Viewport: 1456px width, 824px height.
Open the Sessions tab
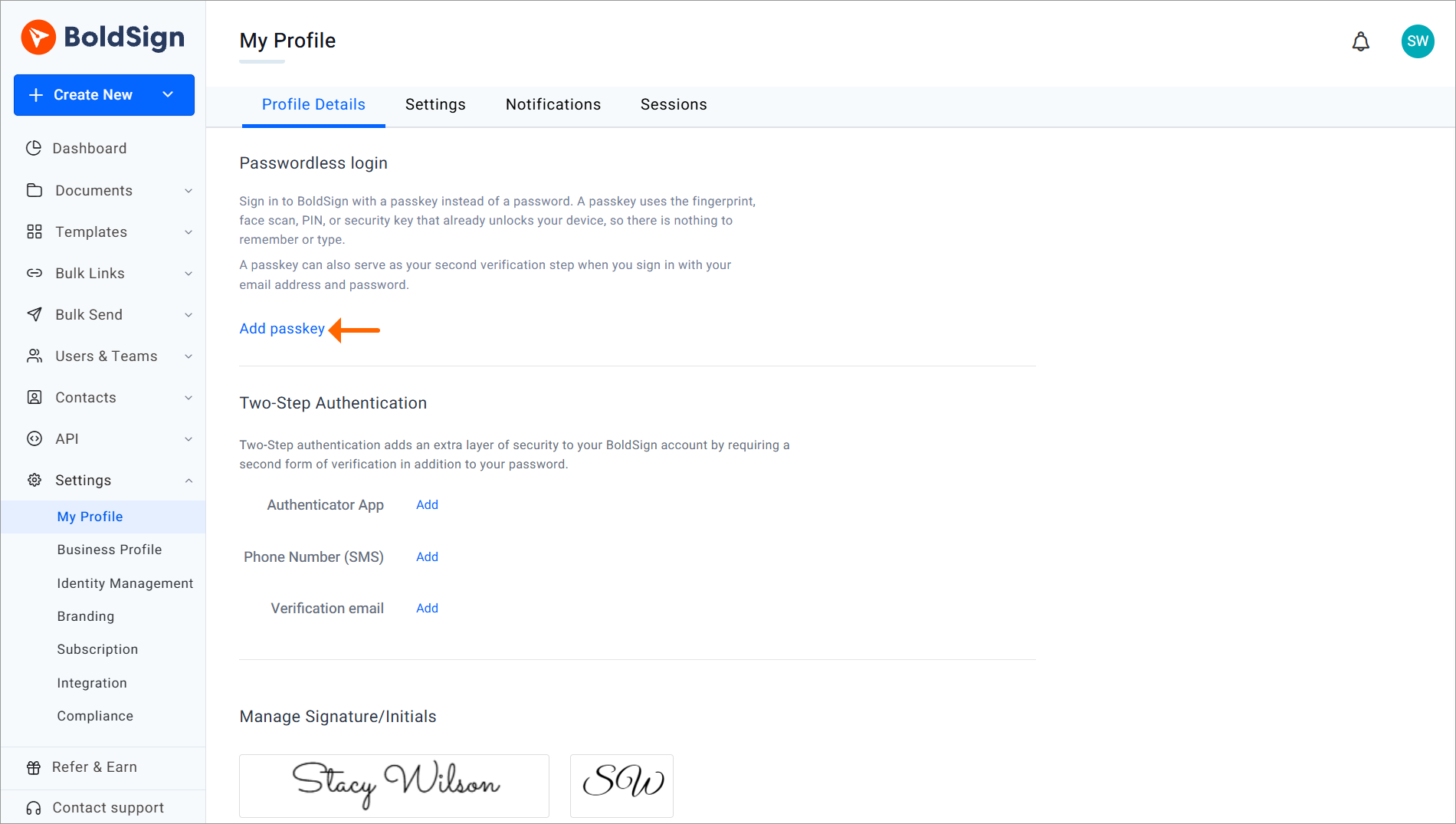click(674, 105)
